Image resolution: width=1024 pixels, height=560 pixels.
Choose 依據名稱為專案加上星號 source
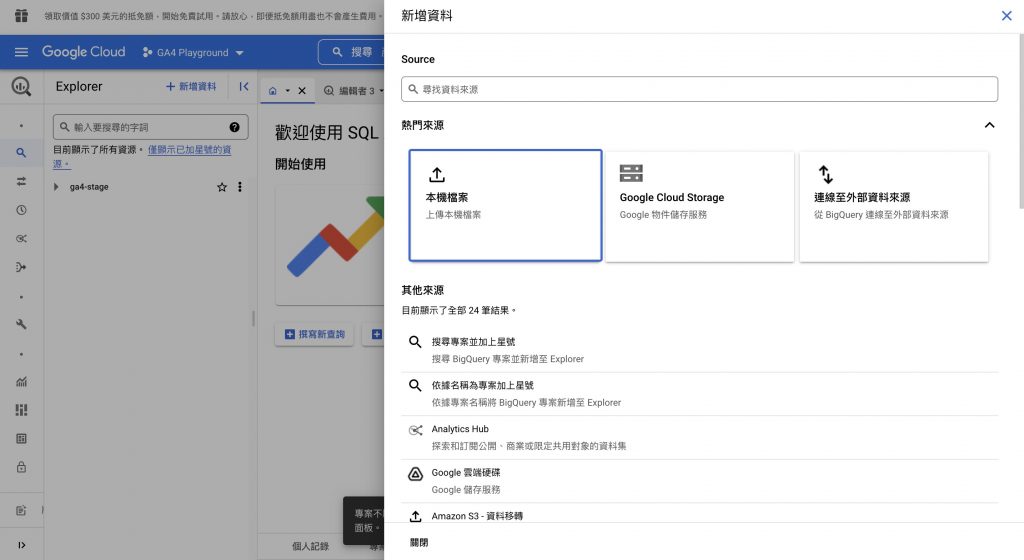[699, 394]
